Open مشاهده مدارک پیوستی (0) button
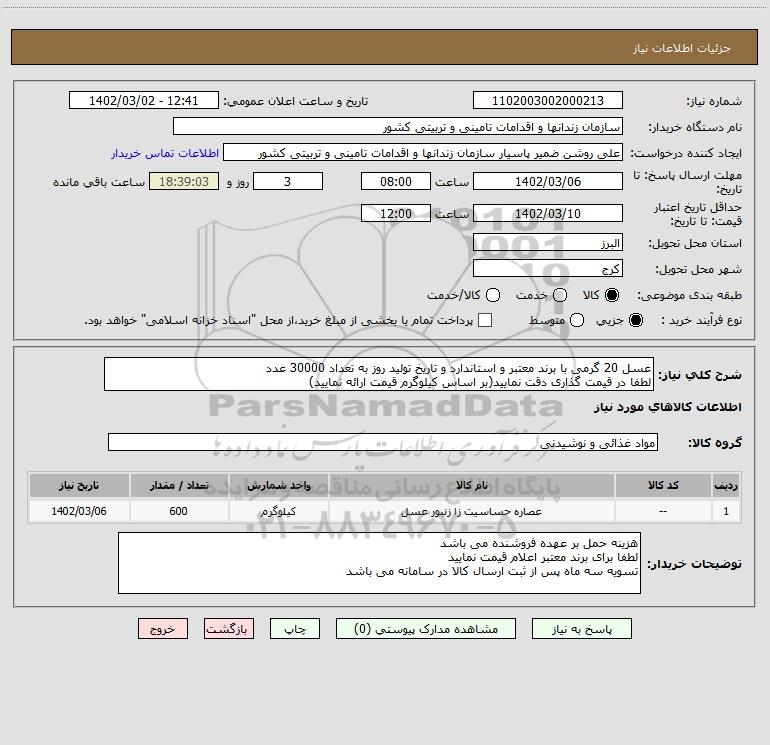The height and width of the screenshot is (745, 770). [x=426, y=629]
